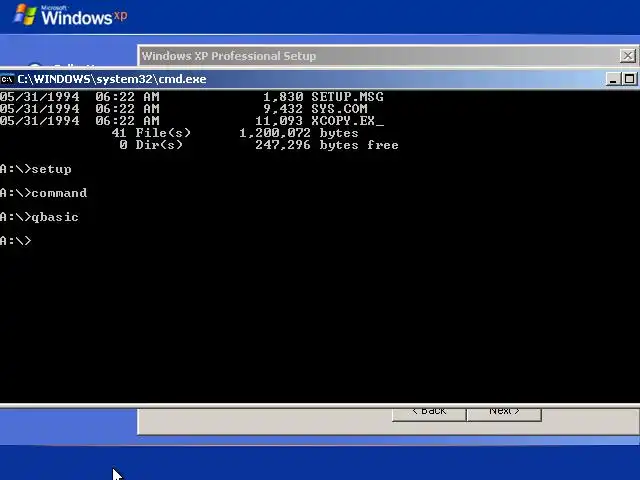Click the cmd.exe system menu icon
Viewport: 640px width, 480px height.
tap(7, 79)
